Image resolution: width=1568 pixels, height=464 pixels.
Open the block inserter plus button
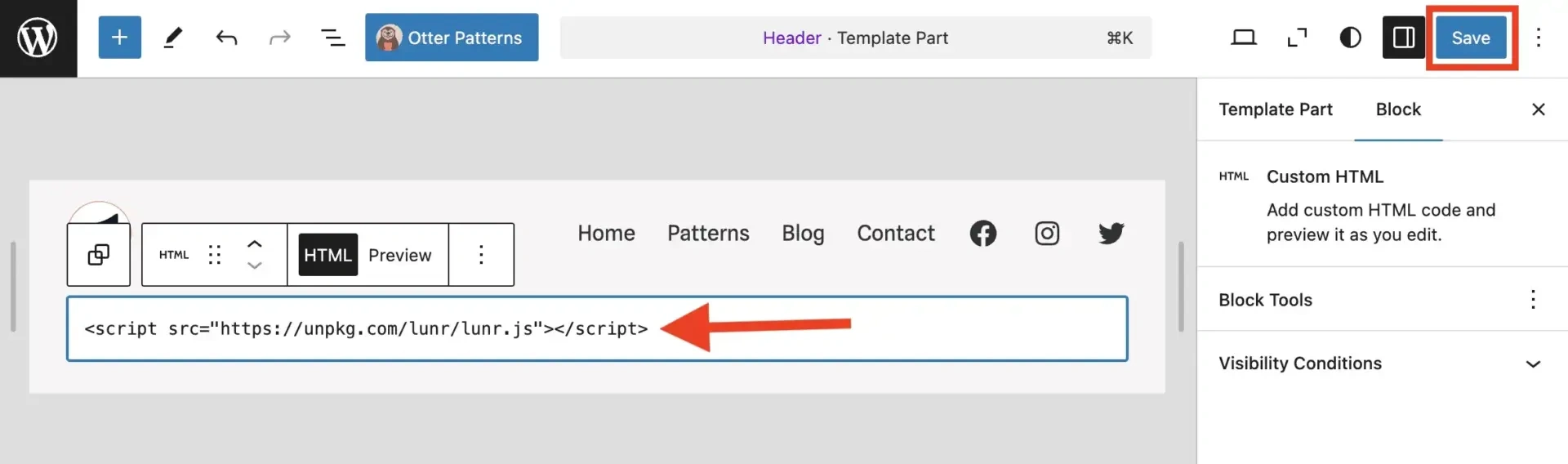click(x=119, y=38)
